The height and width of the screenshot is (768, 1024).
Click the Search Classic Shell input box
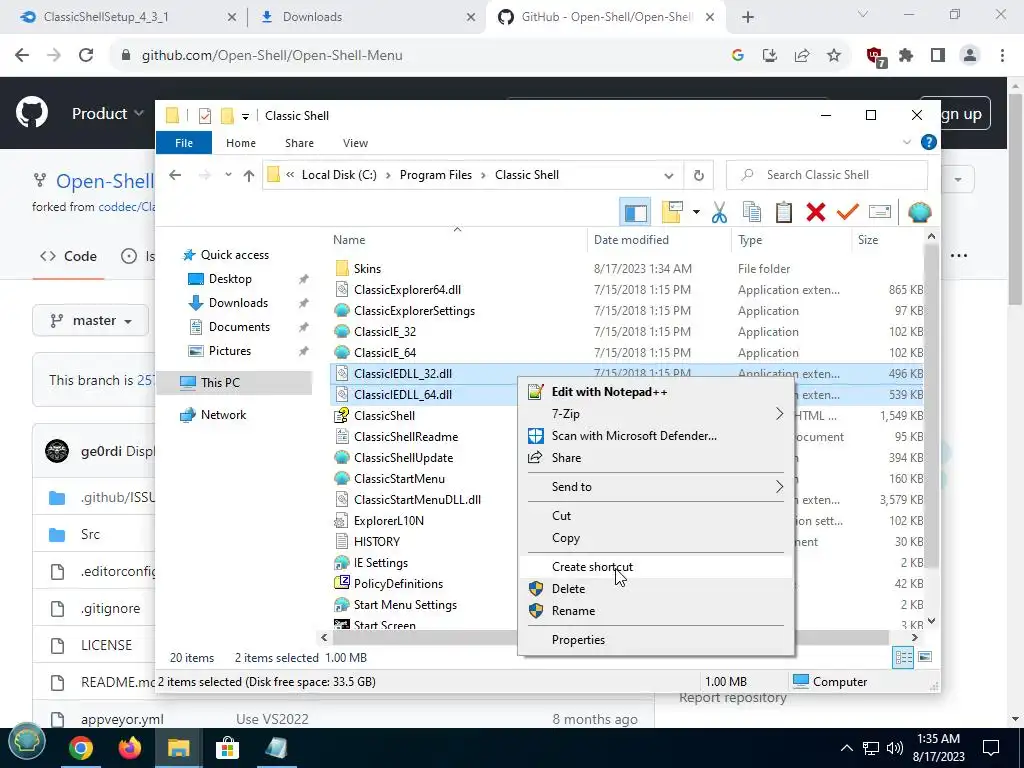pyautogui.click(x=826, y=175)
